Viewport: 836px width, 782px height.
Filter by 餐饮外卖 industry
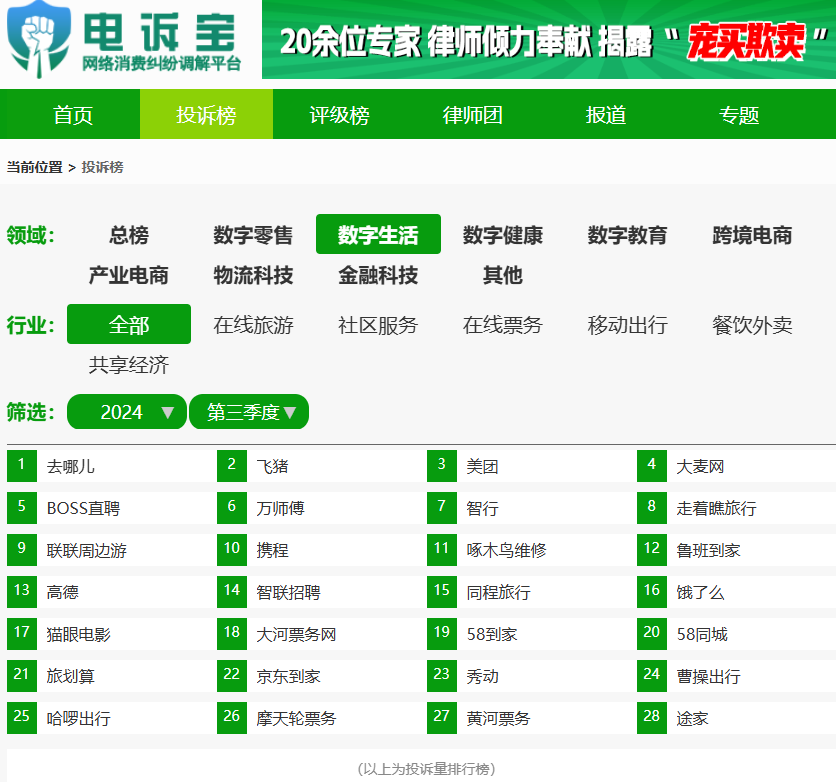point(752,325)
